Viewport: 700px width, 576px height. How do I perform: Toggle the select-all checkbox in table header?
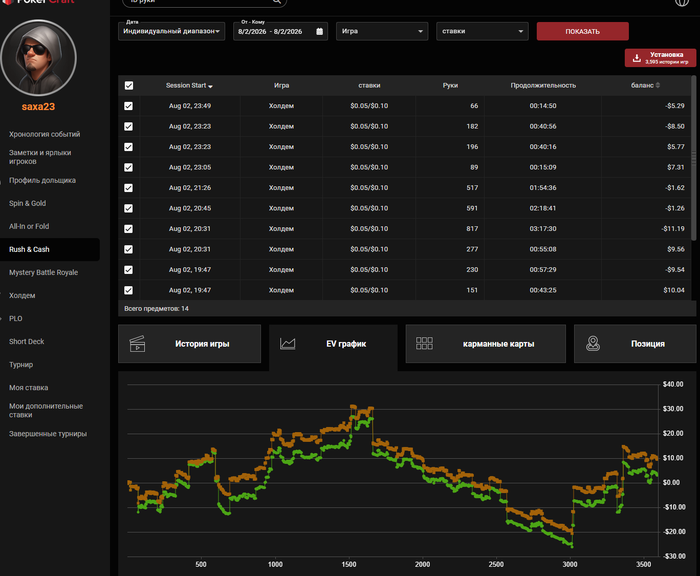129,86
